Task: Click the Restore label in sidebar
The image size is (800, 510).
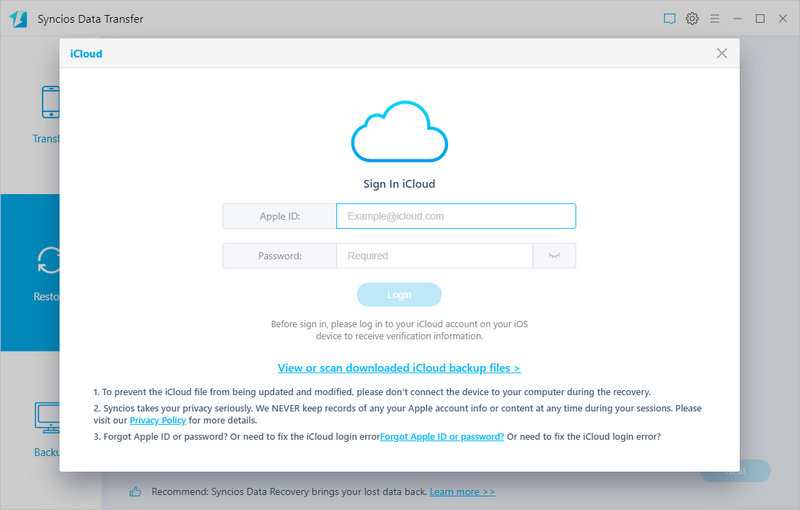Action: 46,296
